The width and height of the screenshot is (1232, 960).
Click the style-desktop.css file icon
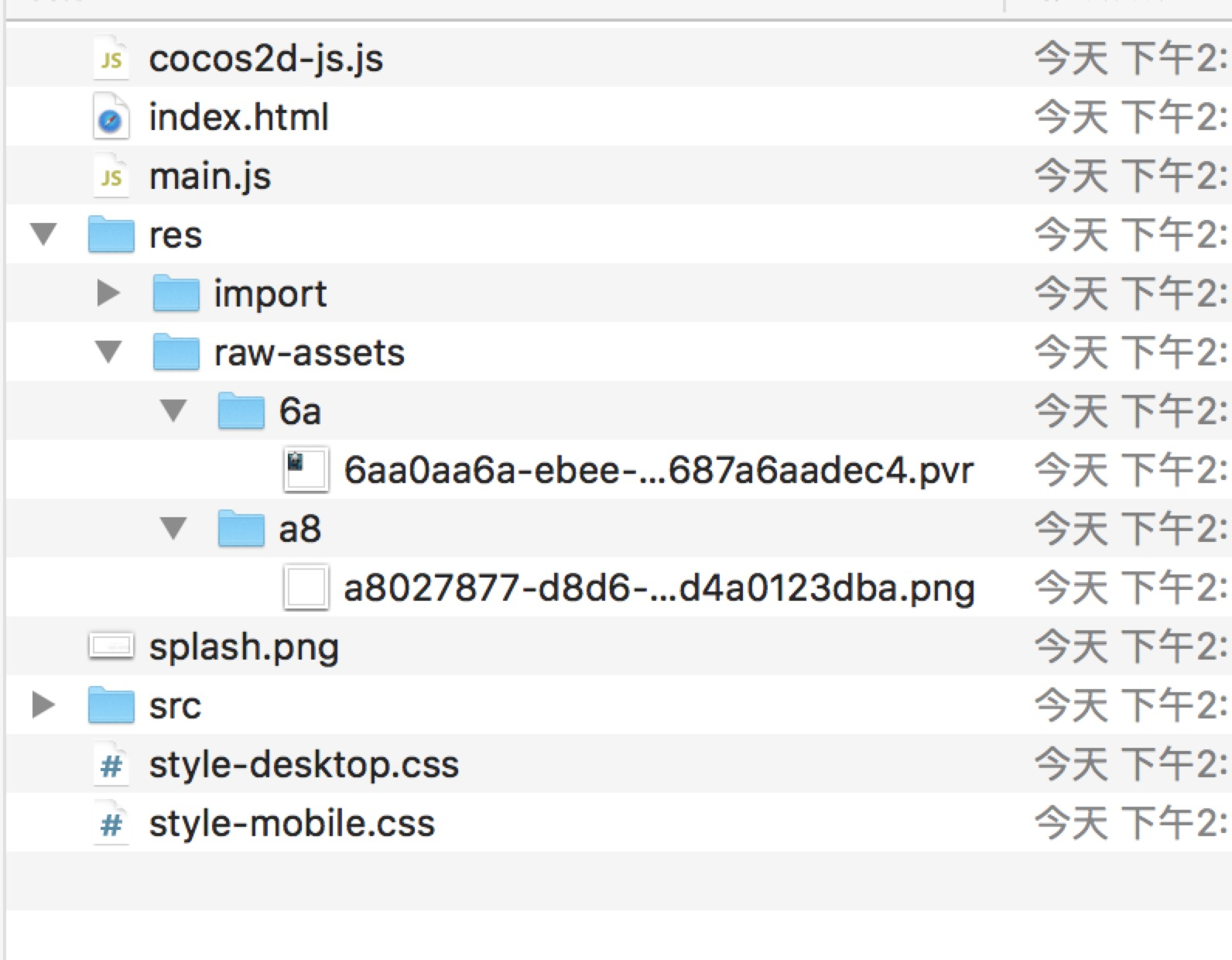coord(111,765)
